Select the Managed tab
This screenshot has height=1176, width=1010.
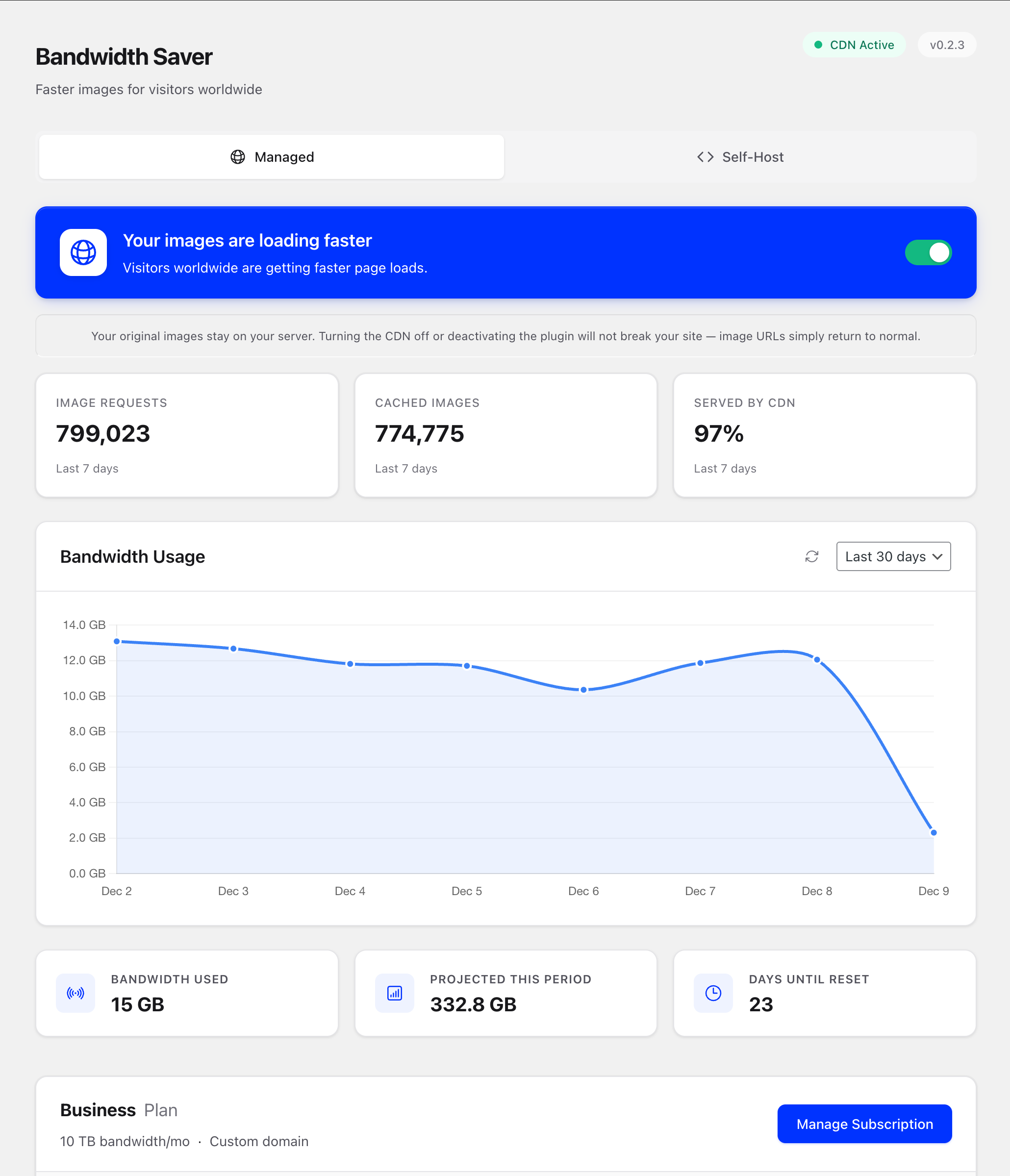[272, 157]
